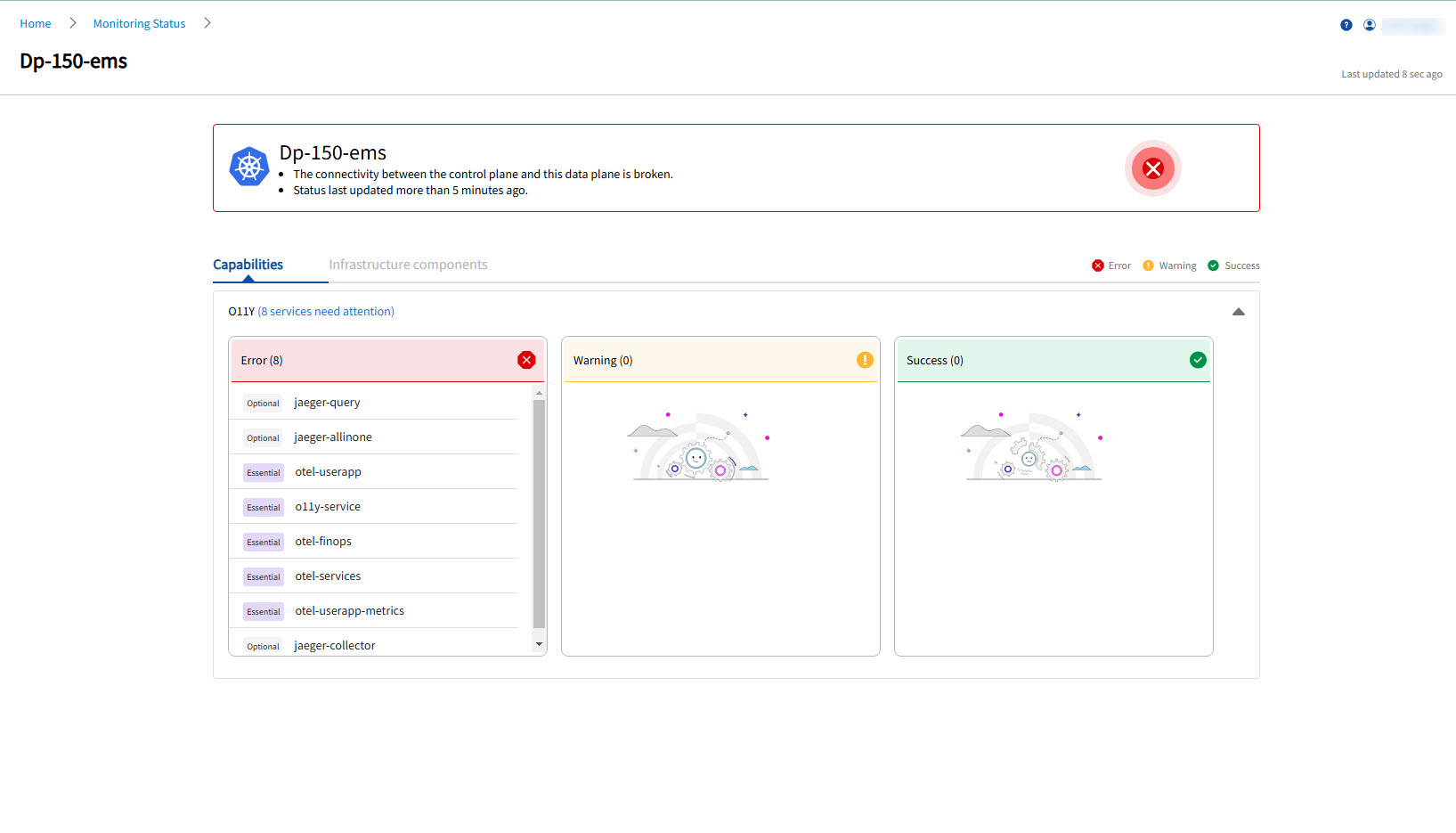Select otel-userapp service row
1456x833 pixels.
[374, 472]
